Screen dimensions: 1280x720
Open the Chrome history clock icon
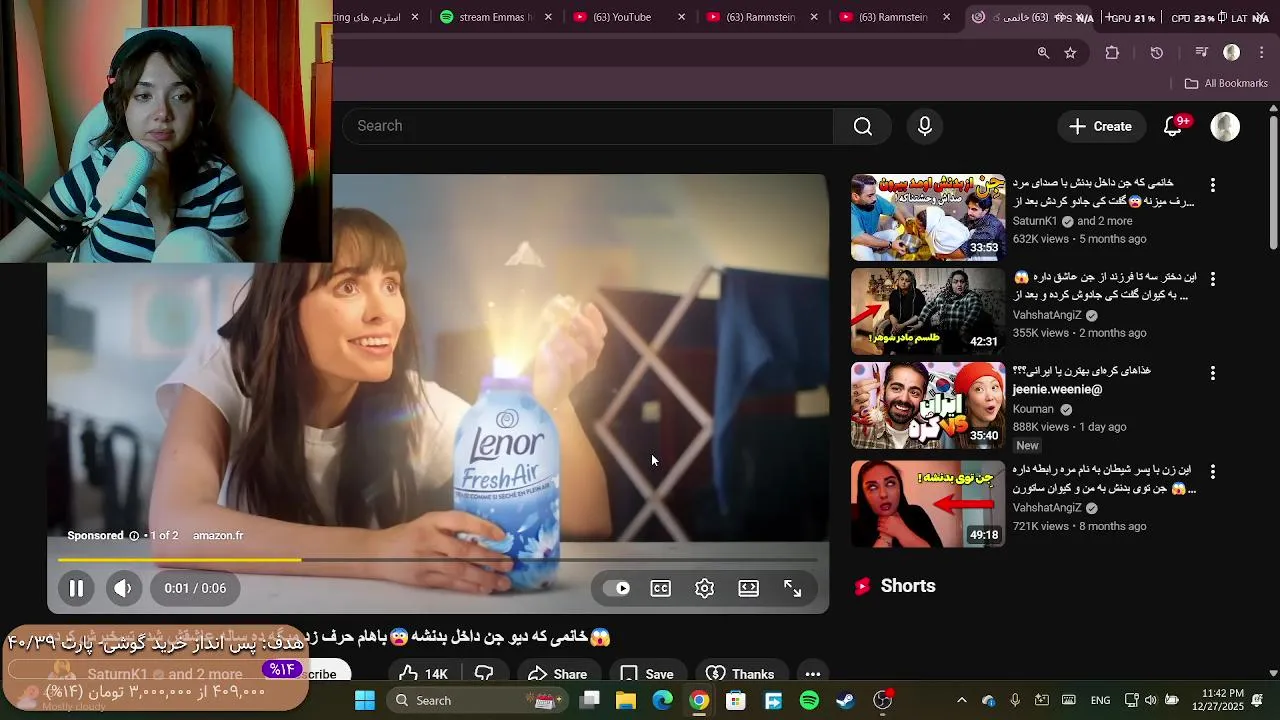(x=1157, y=53)
